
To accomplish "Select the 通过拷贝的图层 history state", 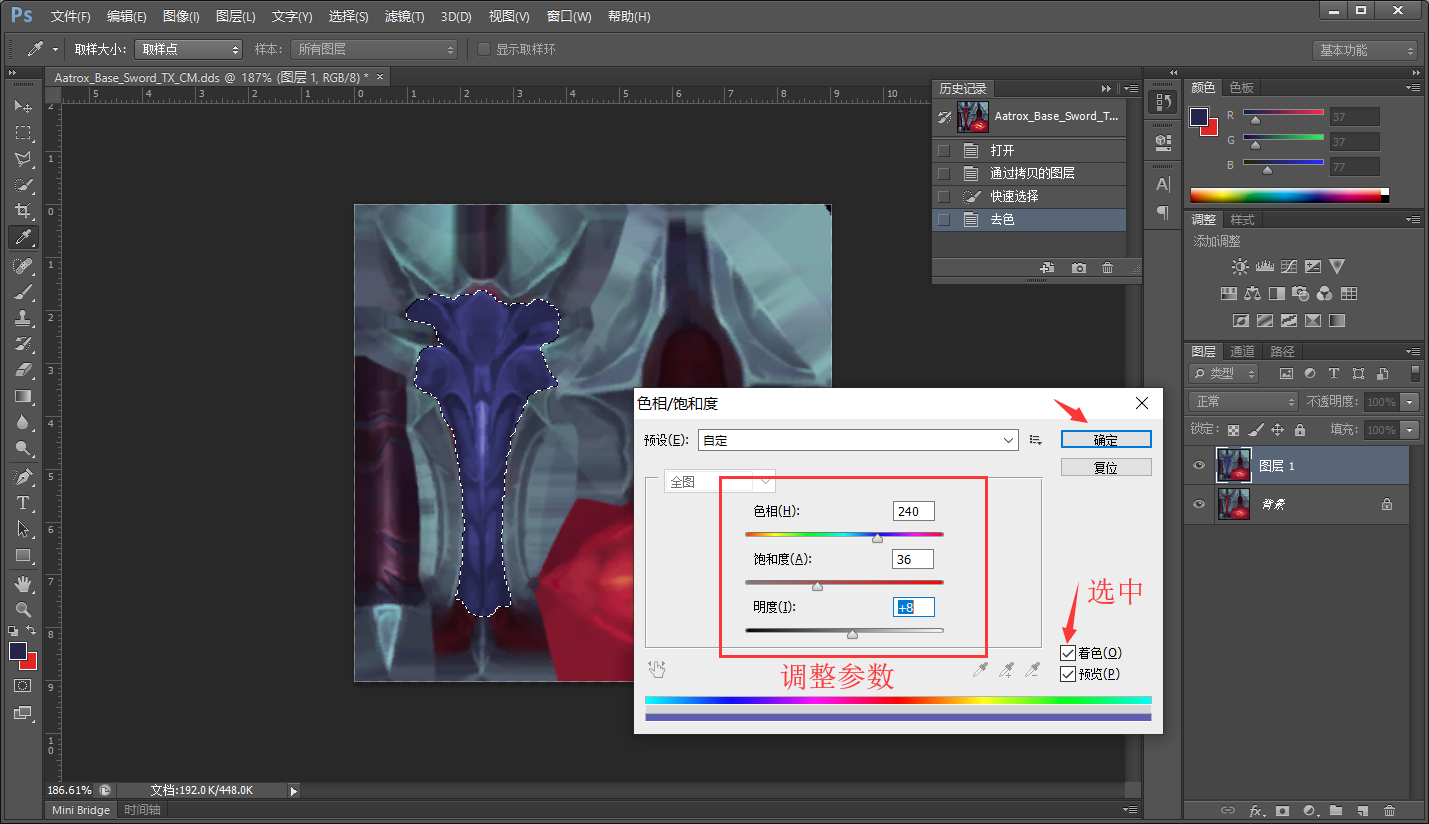I will [x=1029, y=173].
